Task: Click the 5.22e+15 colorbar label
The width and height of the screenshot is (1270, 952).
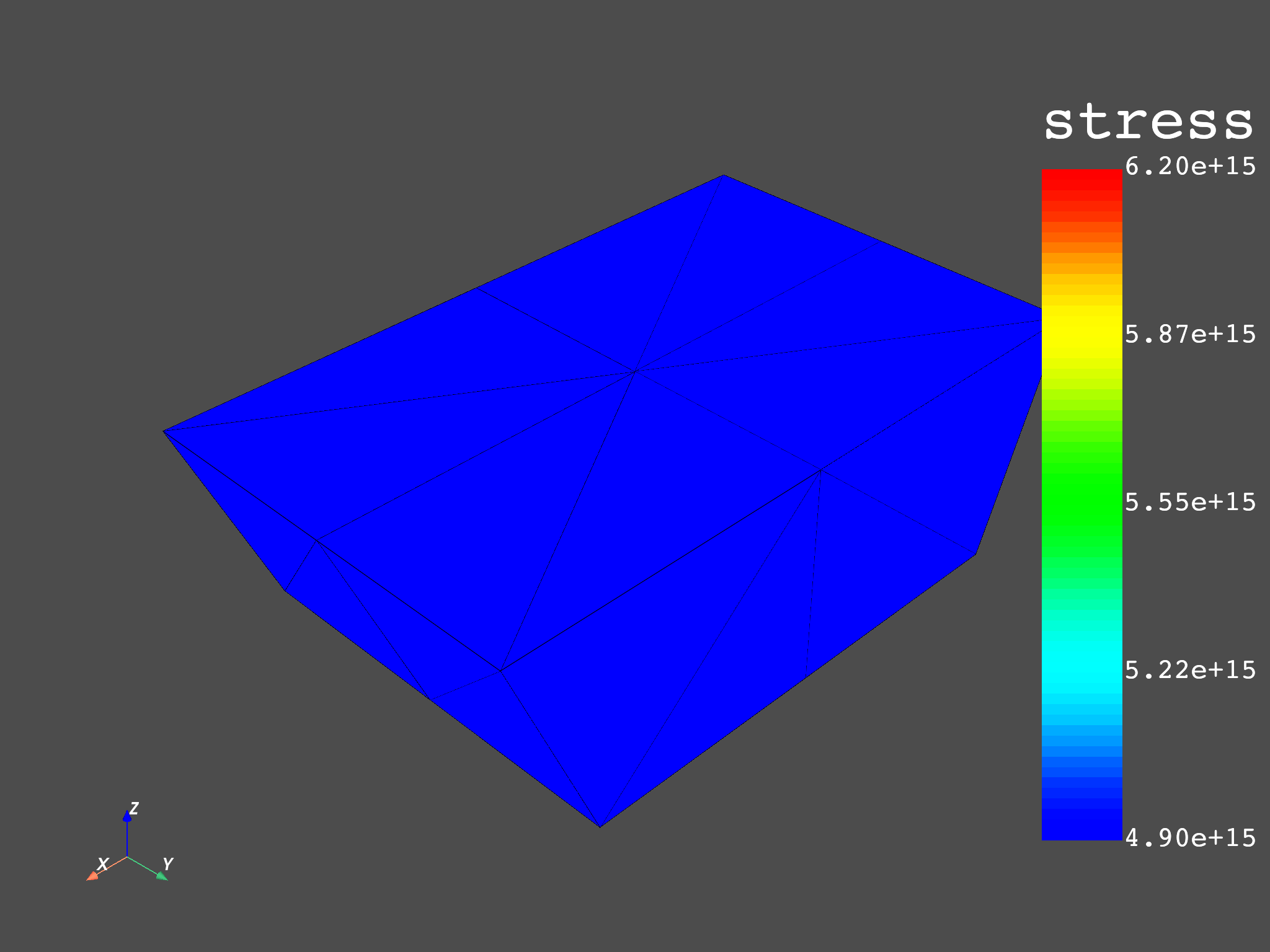Action: pyautogui.click(x=1190, y=670)
